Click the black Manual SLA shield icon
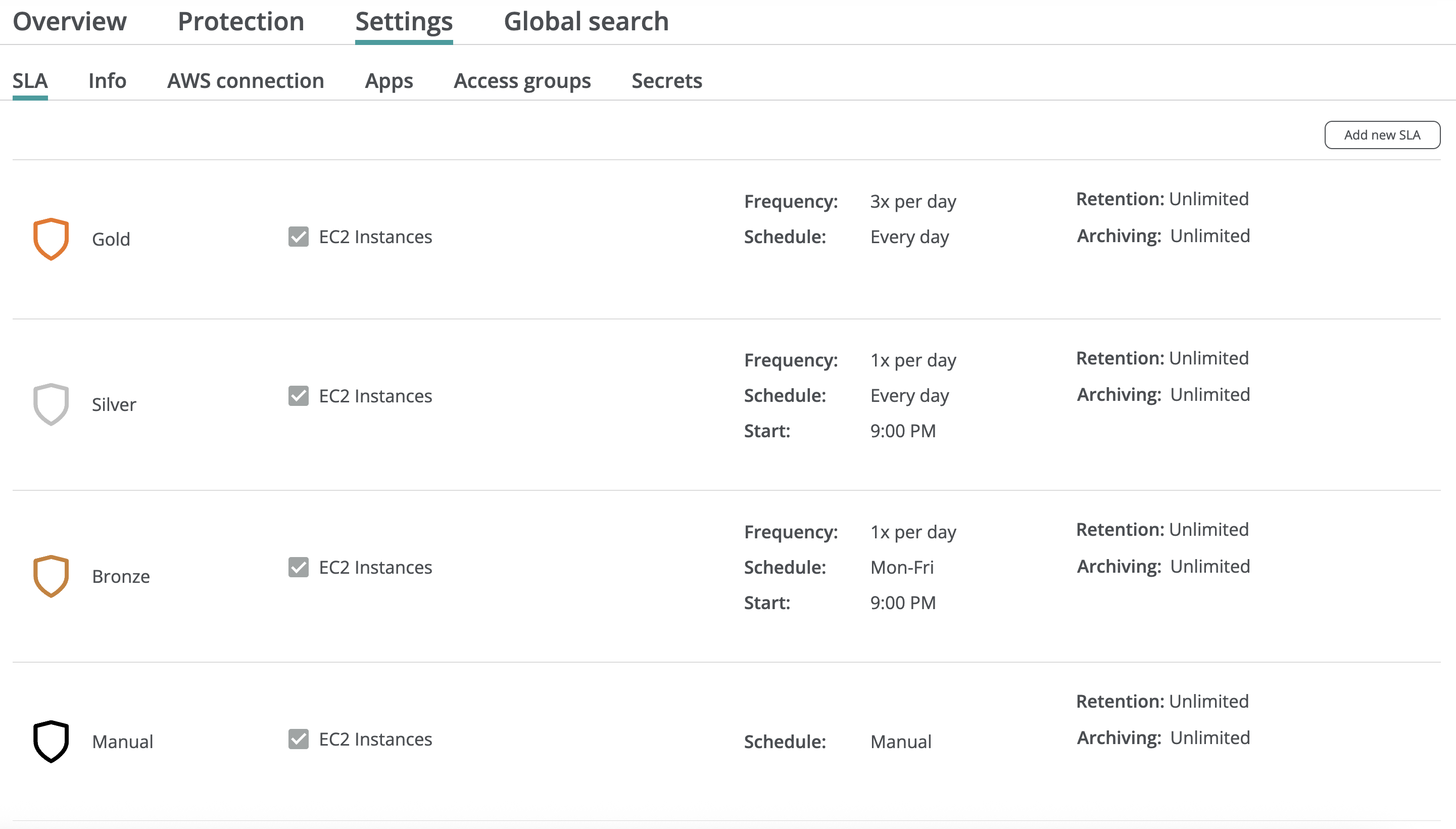This screenshot has width=1456, height=829. (51, 741)
